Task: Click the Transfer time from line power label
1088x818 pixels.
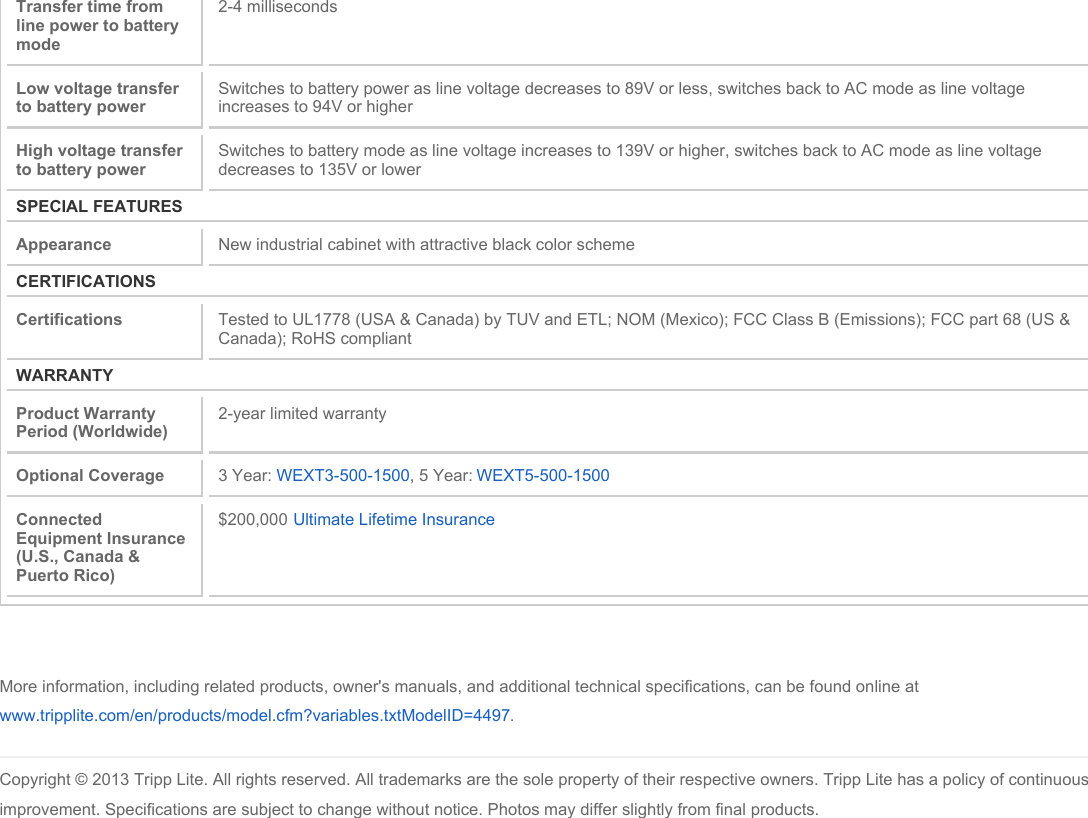Action: point(97,25)
